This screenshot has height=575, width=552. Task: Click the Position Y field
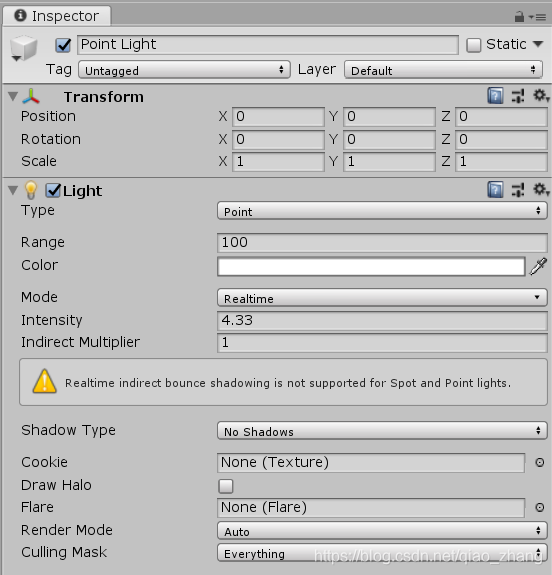(390, 117)
